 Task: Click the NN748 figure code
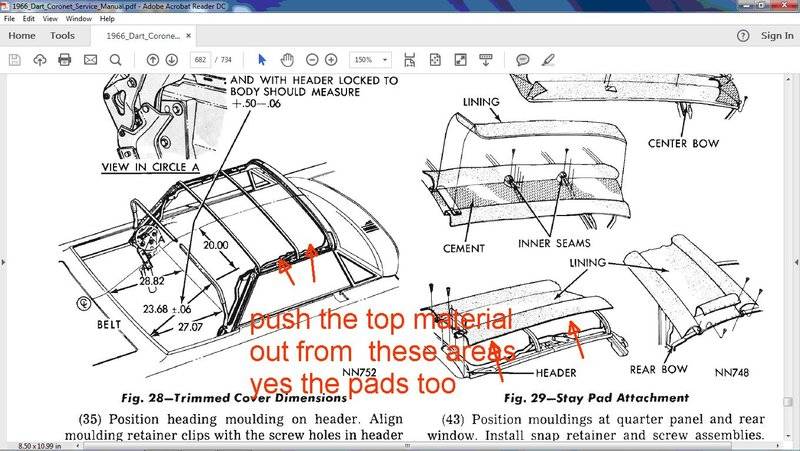pos(732,373)
